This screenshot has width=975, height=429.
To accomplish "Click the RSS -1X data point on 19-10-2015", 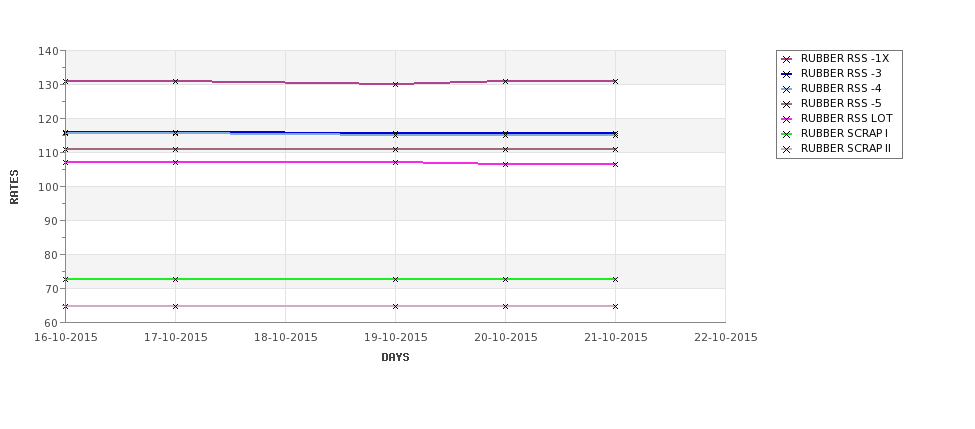I will click(x=395, y=84).
